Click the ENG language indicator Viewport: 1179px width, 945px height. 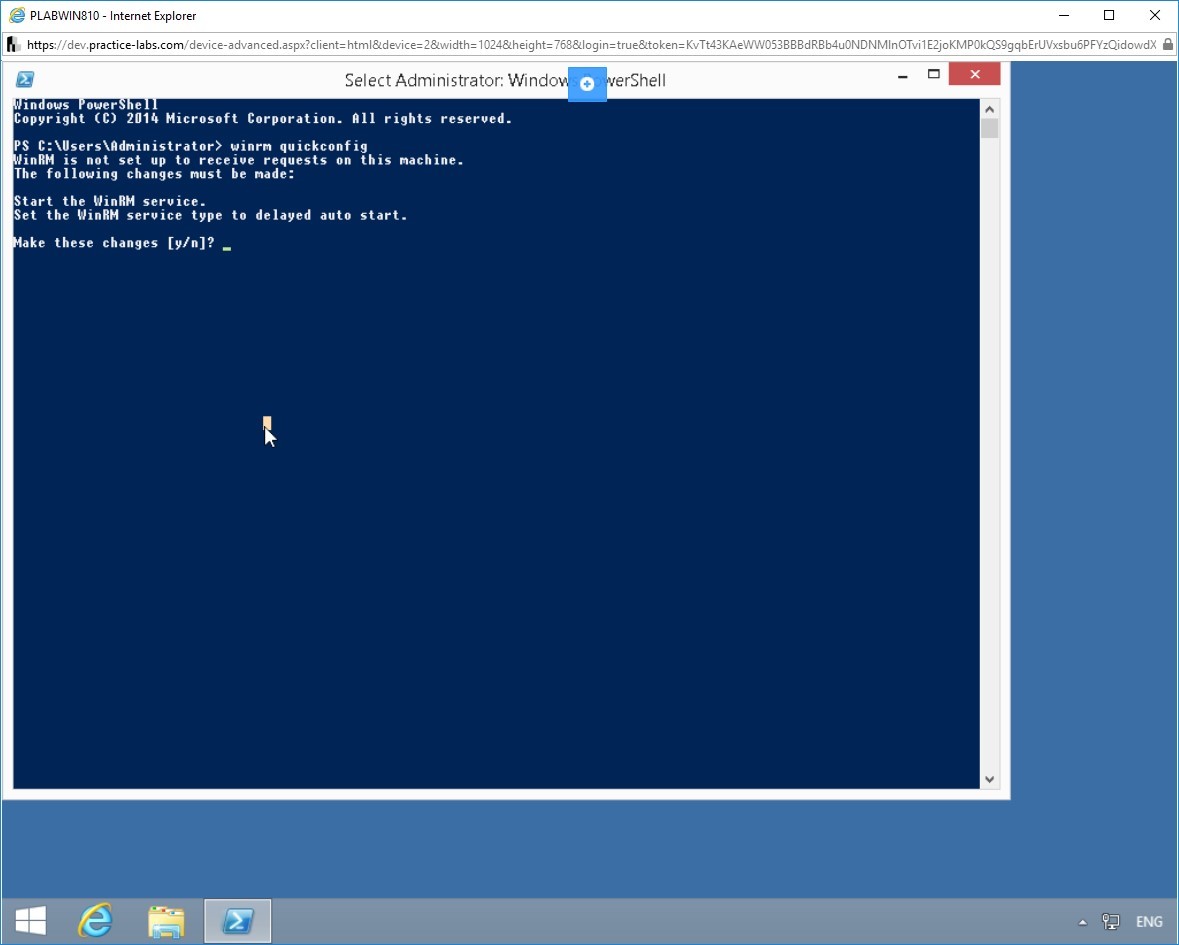tap(1149, 922)
